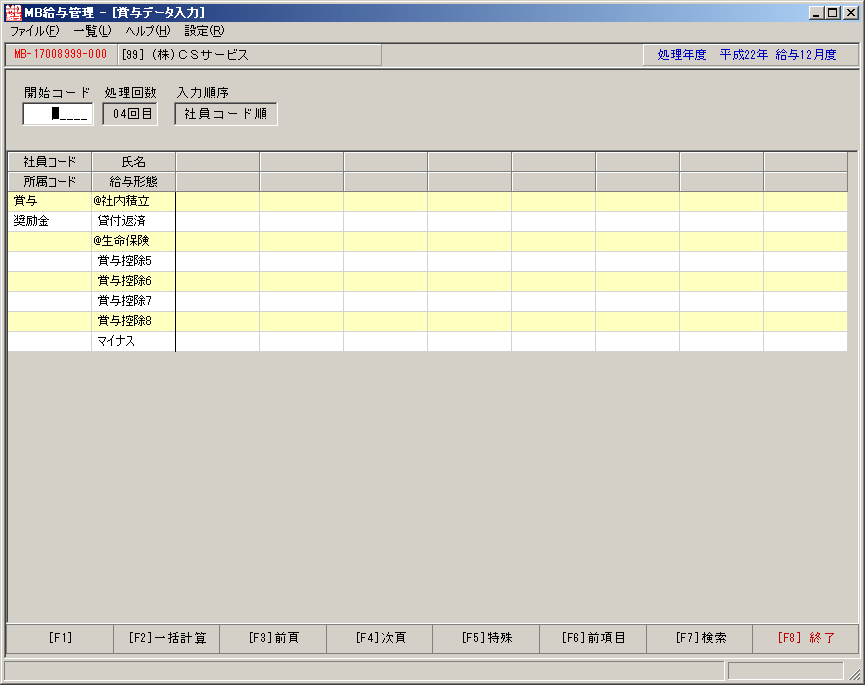Click the MB app icon in title bar
Viewport: 865px width, 685px height.
13,12
